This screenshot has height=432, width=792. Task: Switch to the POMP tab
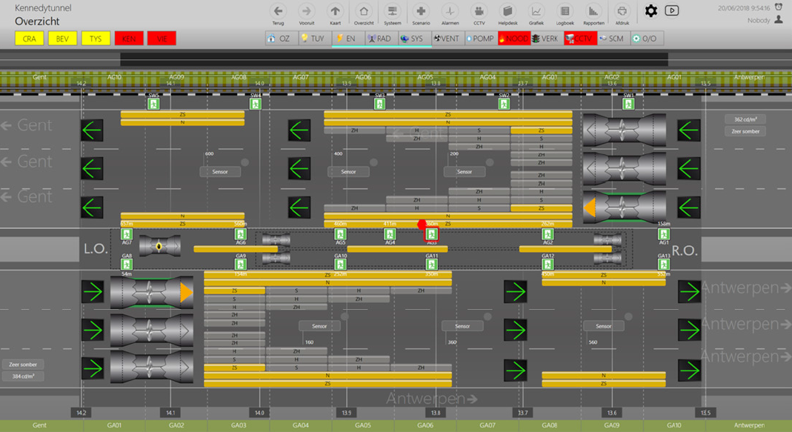pos(480,38)
